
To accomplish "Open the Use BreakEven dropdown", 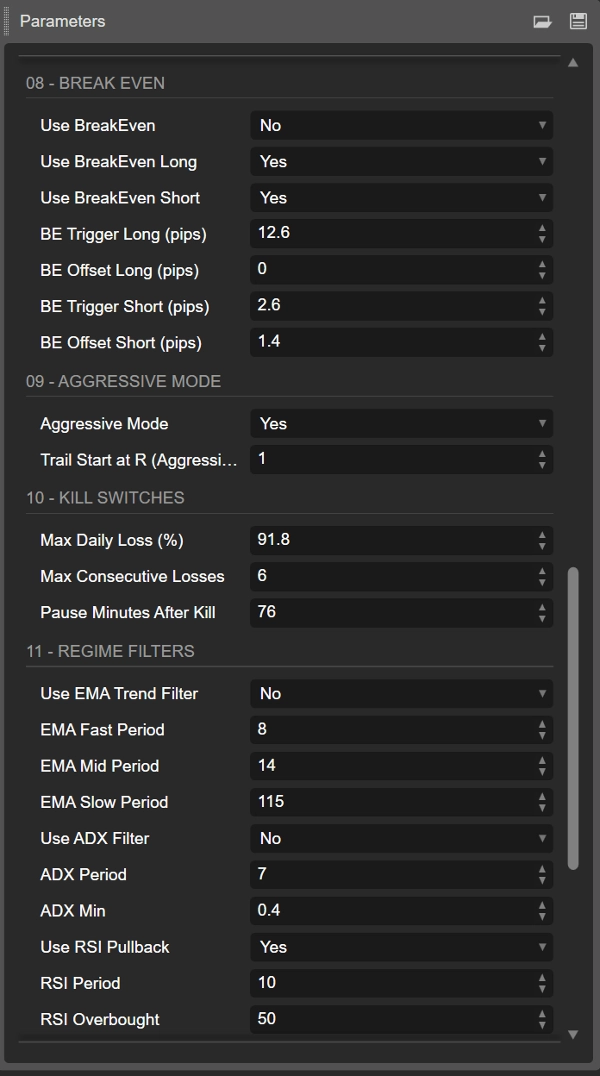I will (400, 125).
